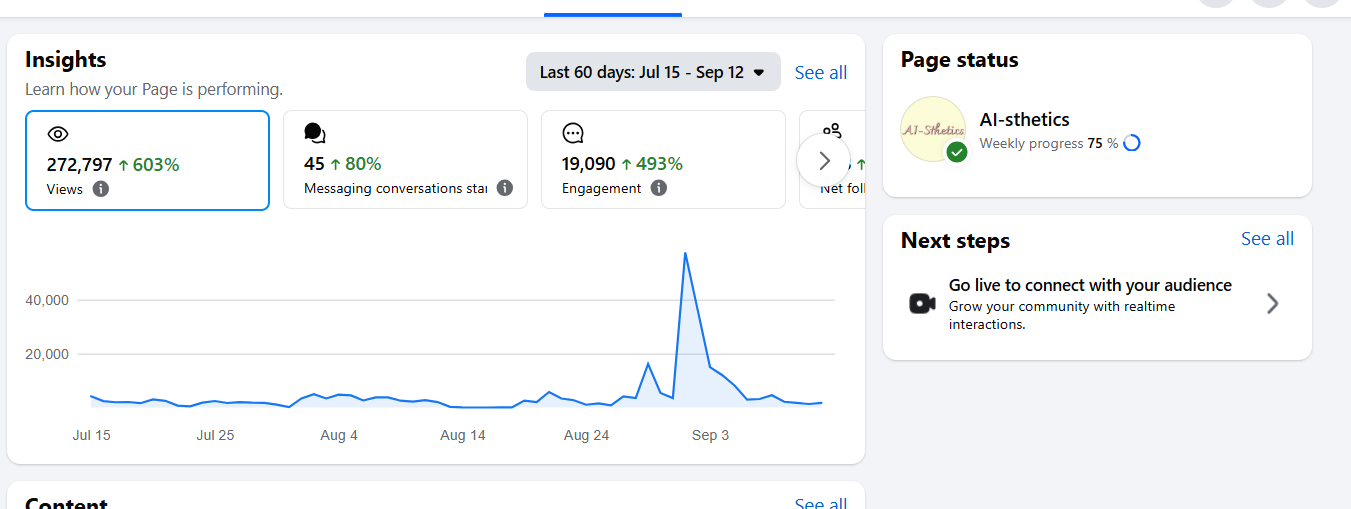This screenshot has width=1351, height=509.
Task: Open info icon next to Views
Action: (100, 188)
